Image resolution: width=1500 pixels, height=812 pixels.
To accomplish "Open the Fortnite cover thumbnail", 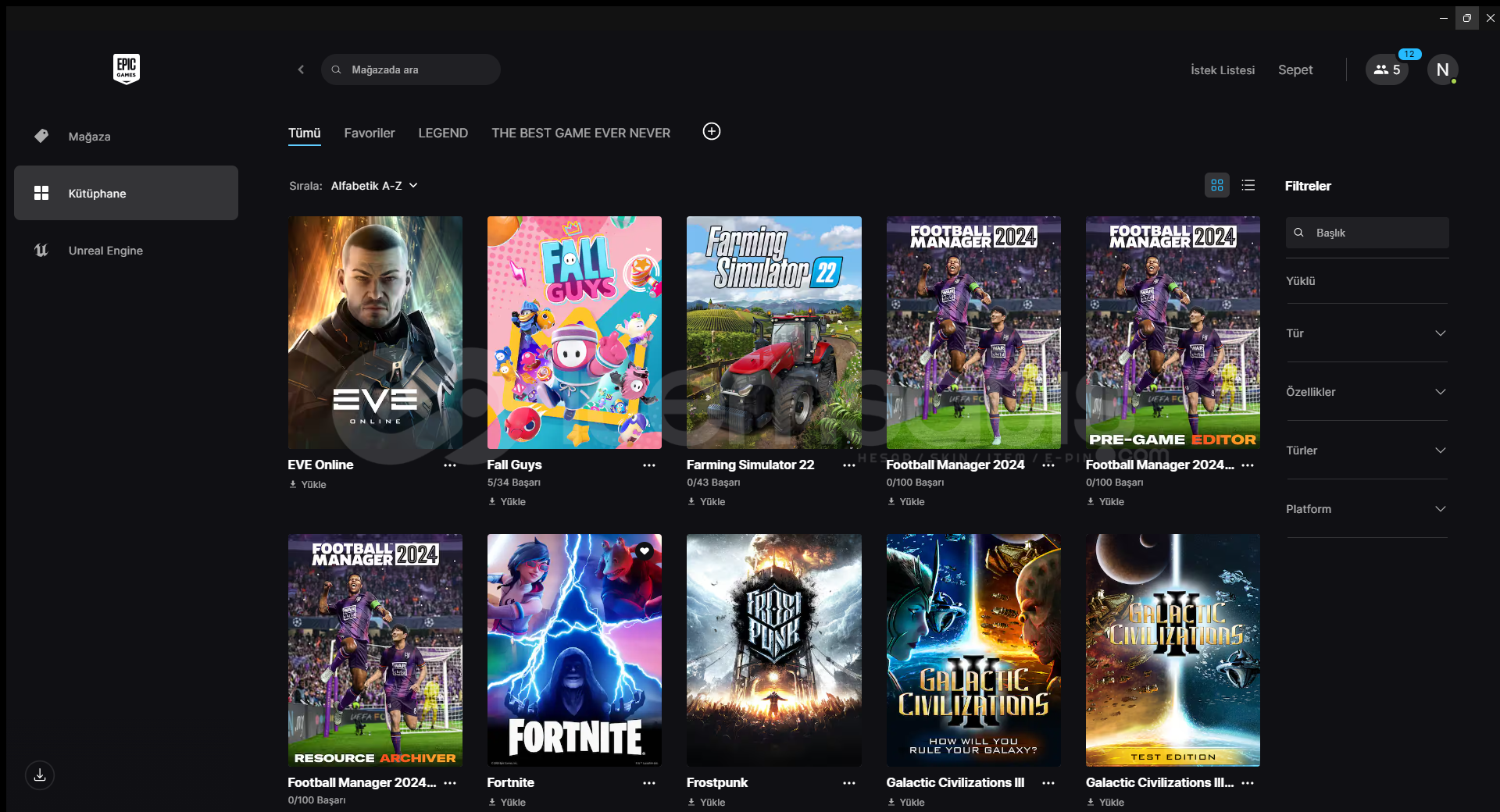I will [574, 650].
